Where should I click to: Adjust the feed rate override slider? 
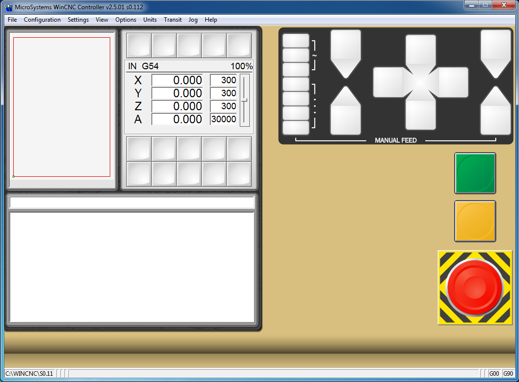[x=245, y=100]
